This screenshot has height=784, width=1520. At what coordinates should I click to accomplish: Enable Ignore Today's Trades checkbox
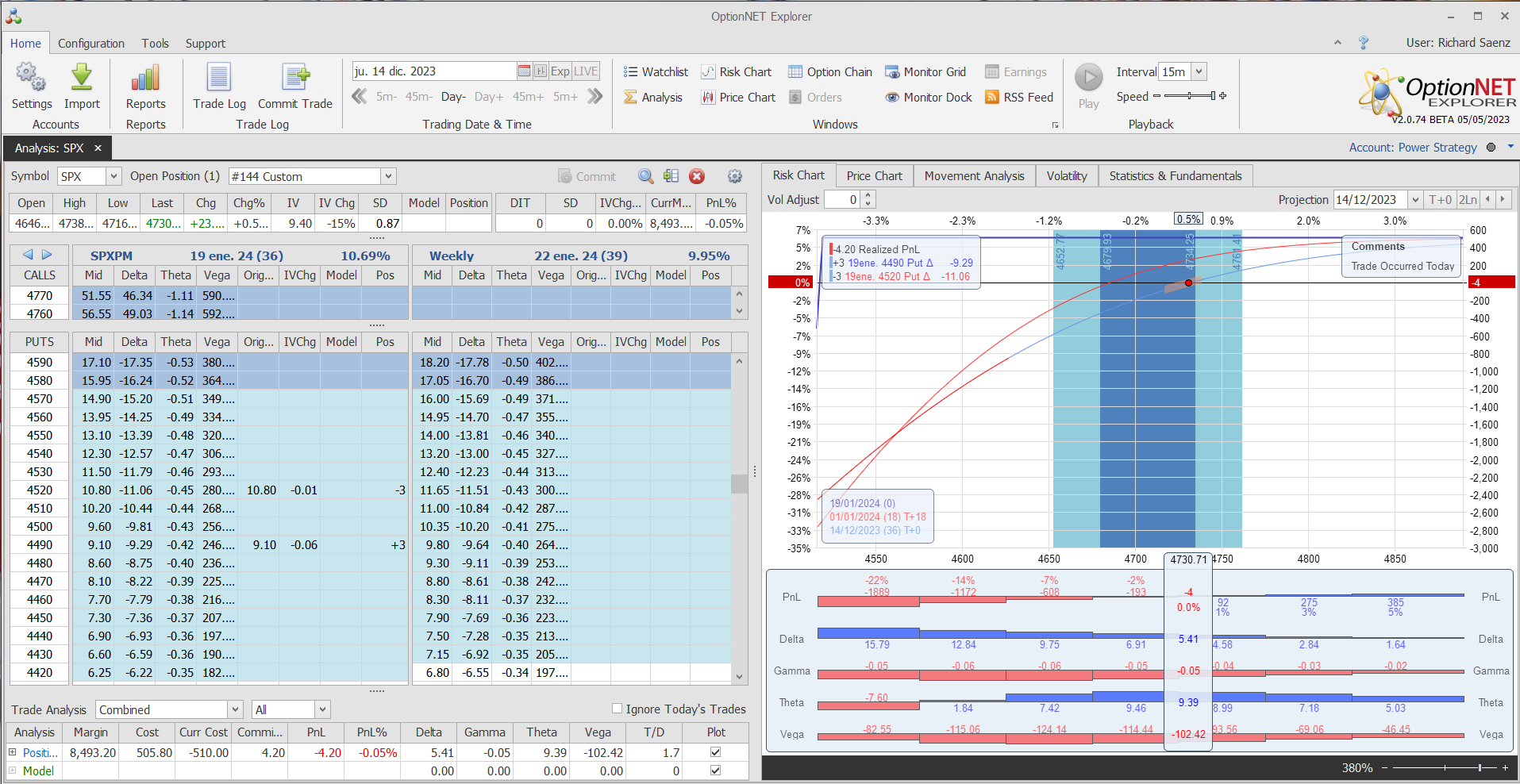point(617,709)
